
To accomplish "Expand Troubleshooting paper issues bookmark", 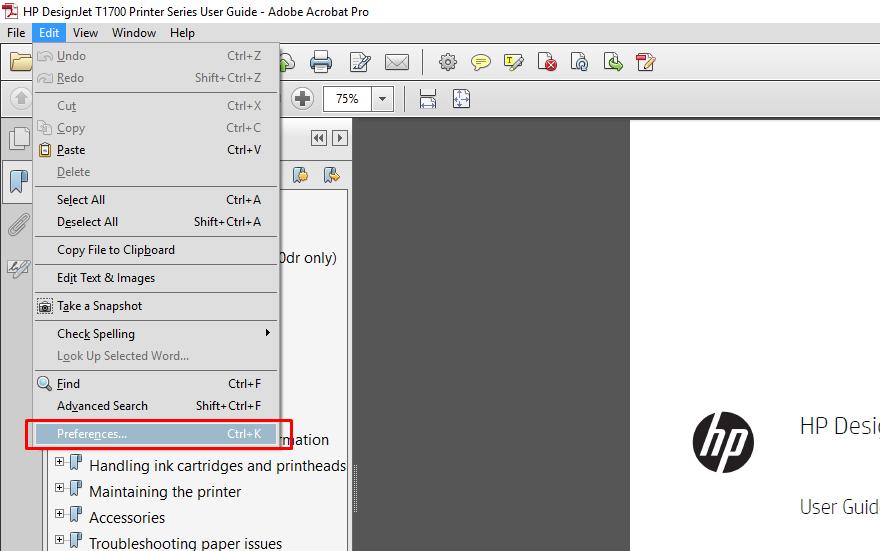I will (x=59, y=539).
